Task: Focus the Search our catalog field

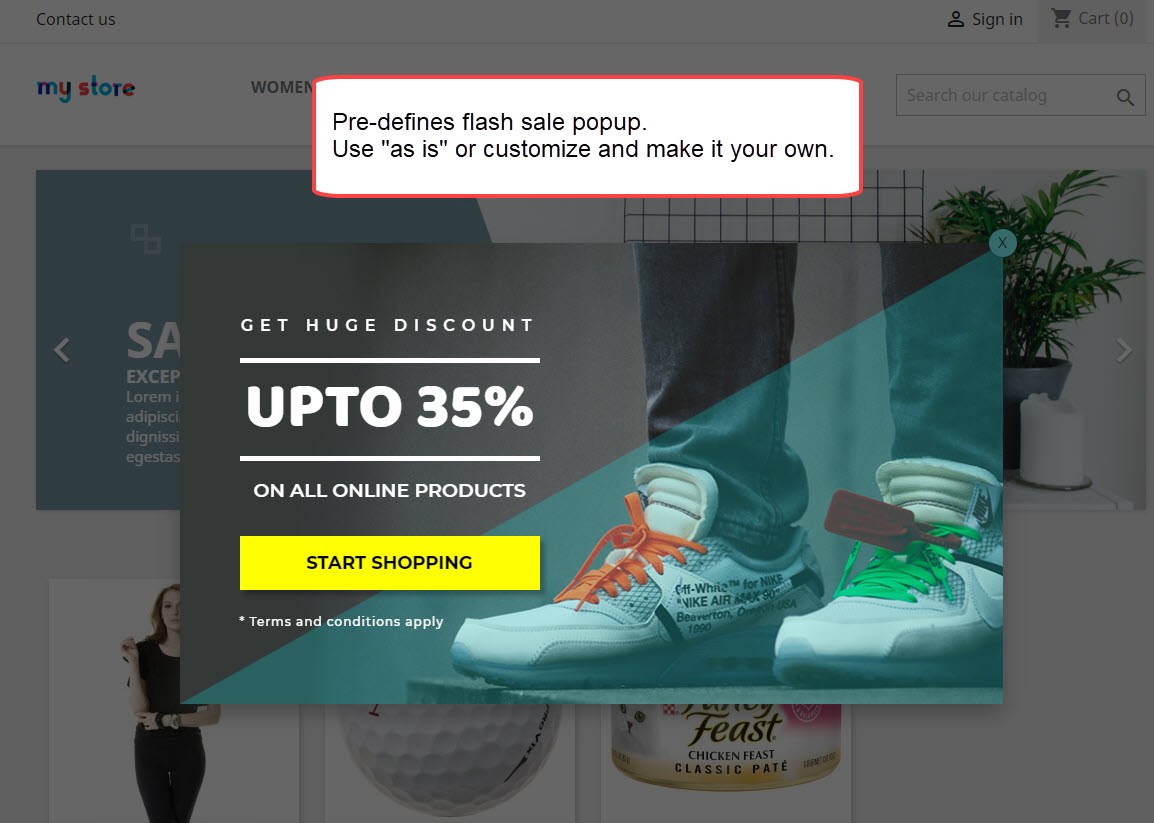Action: pyautogui.click(x=1005, y=95)
